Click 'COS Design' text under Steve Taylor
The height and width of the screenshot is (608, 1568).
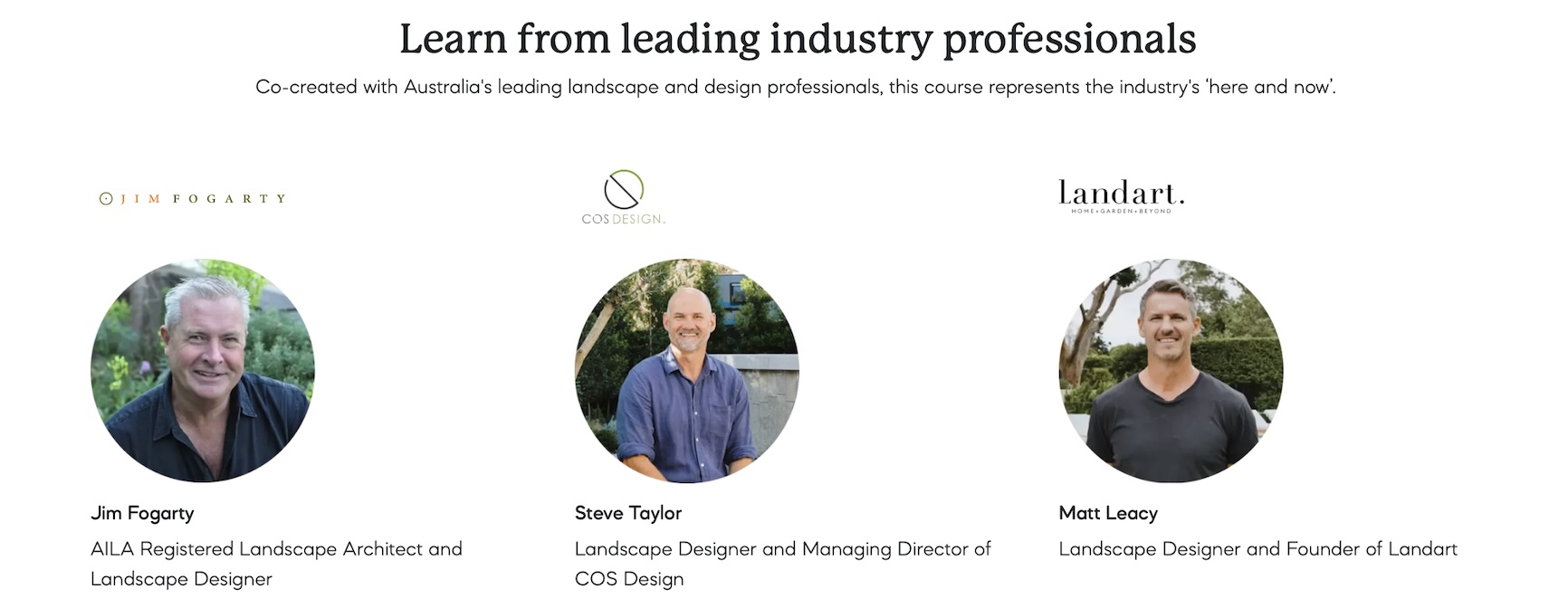click(x=629, y=579)
